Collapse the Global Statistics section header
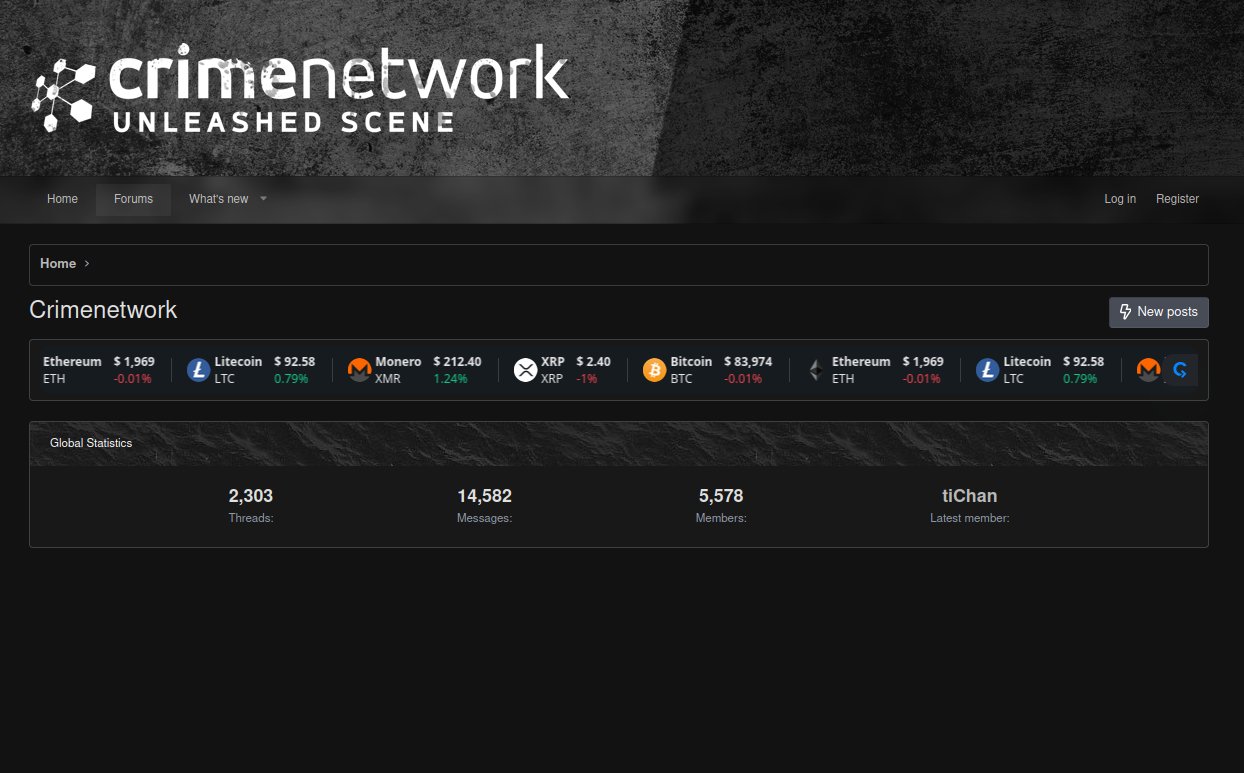Viewport: 1244px width, 773px height. pyautogui.click(x=91, y=443)
